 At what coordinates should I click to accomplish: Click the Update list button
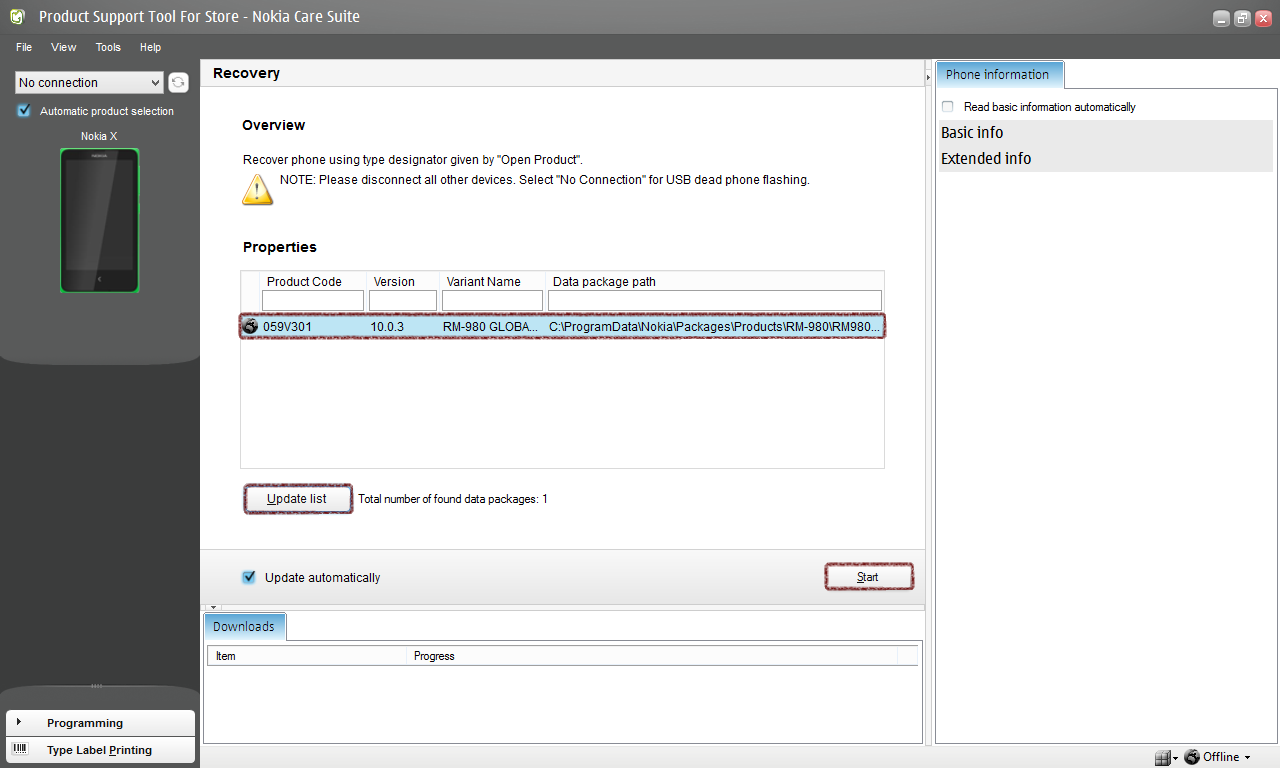[x=298, y=499]
